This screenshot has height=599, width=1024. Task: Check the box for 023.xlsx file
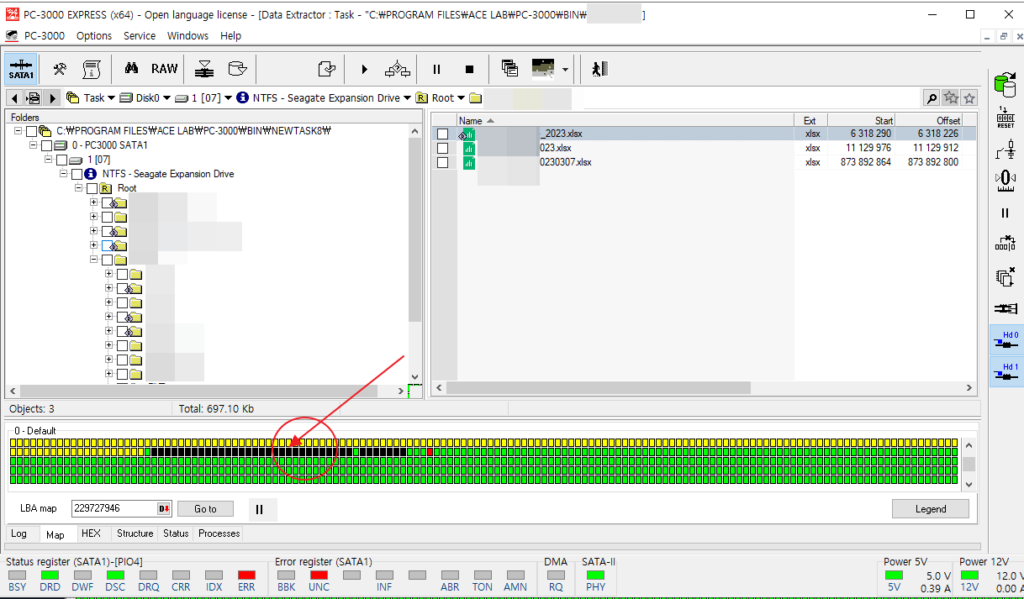(442, 148)
